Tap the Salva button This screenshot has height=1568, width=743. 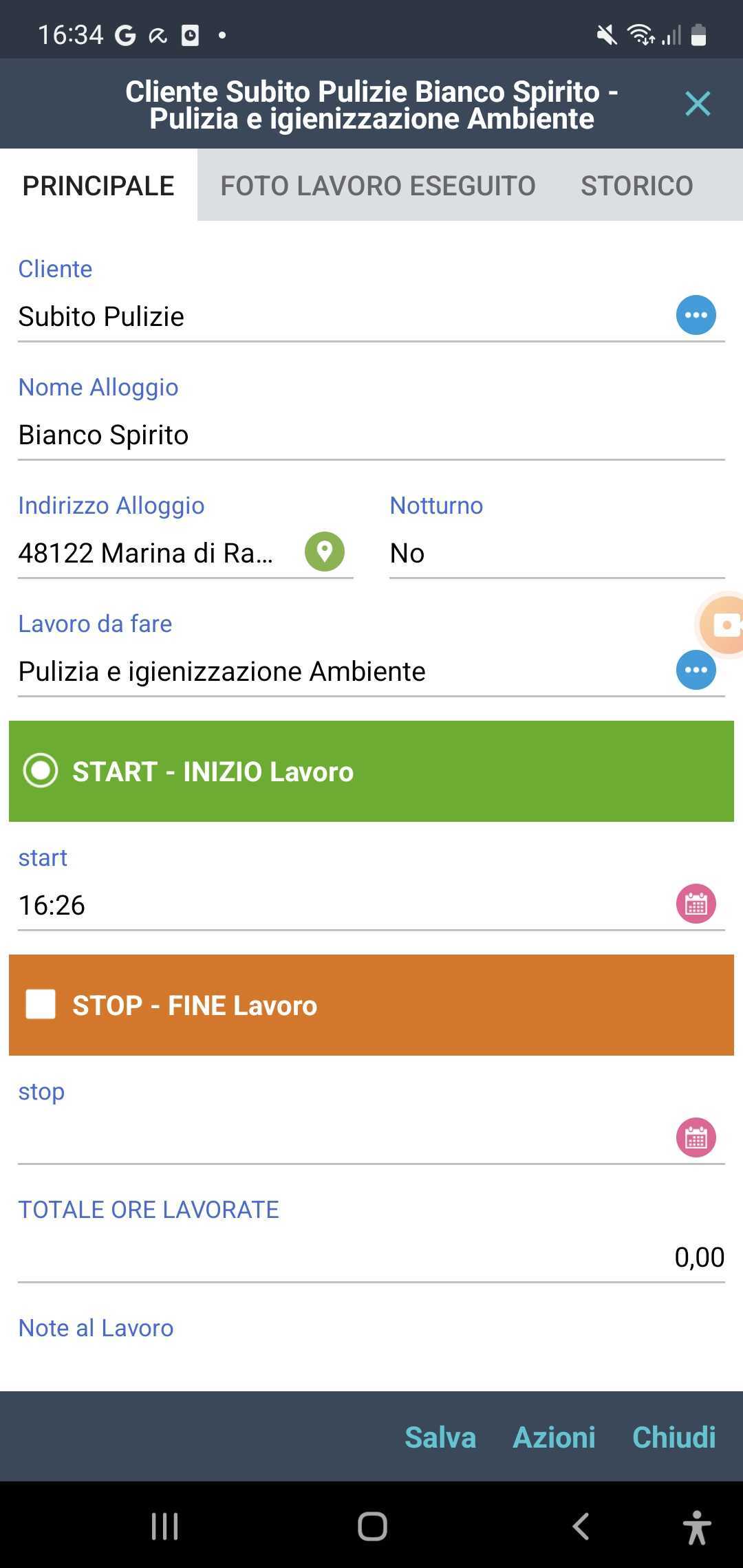tap(440, 1437)
